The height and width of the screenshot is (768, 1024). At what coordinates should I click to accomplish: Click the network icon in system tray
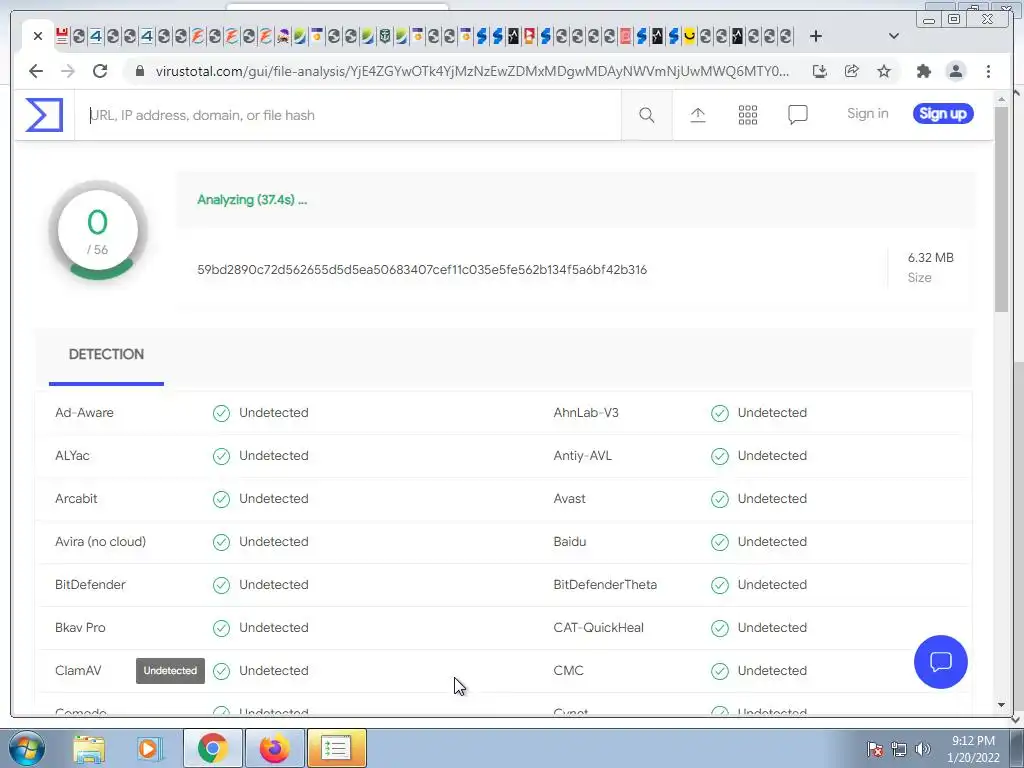click(899, 749)
